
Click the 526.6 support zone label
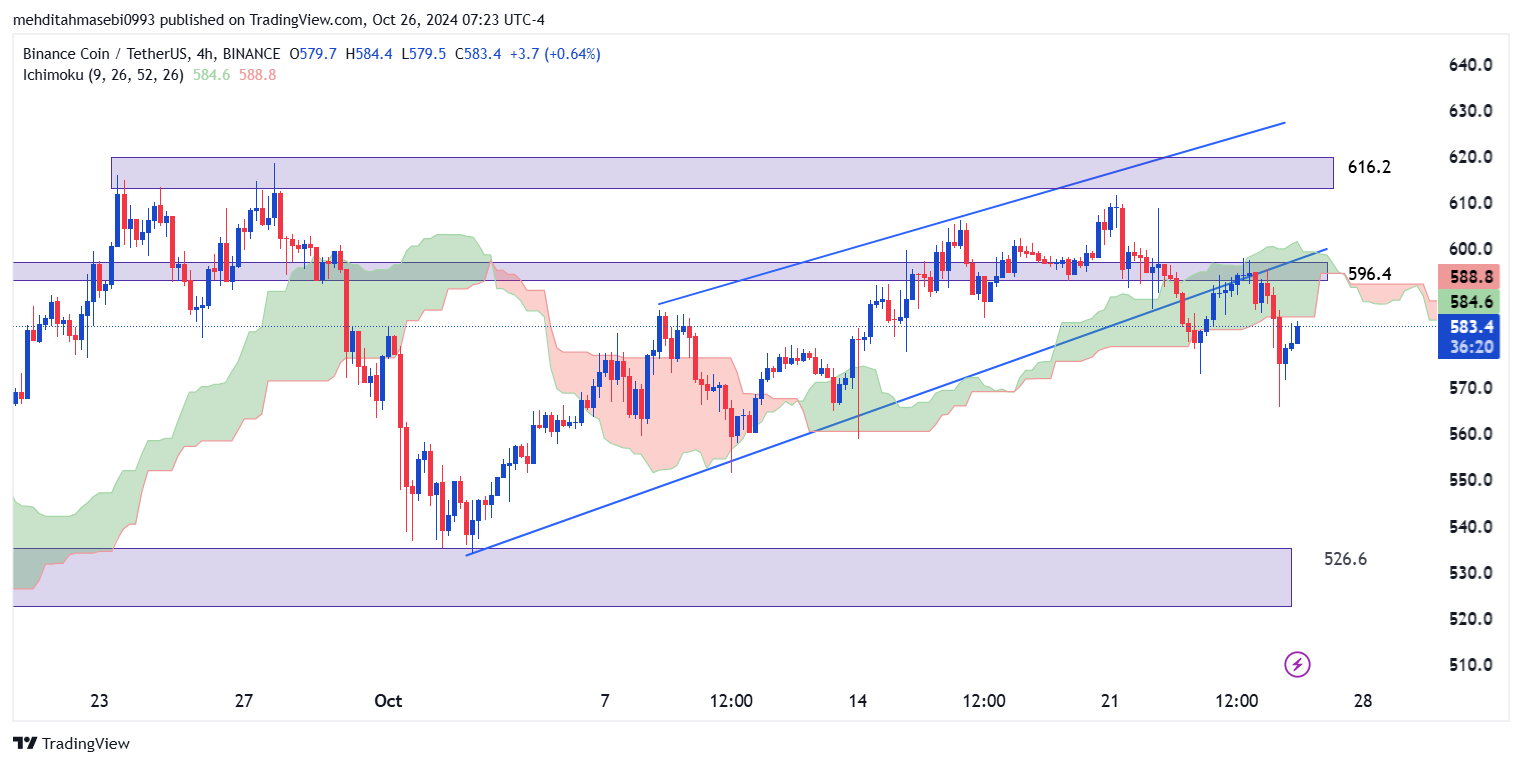pos(1345,559)
